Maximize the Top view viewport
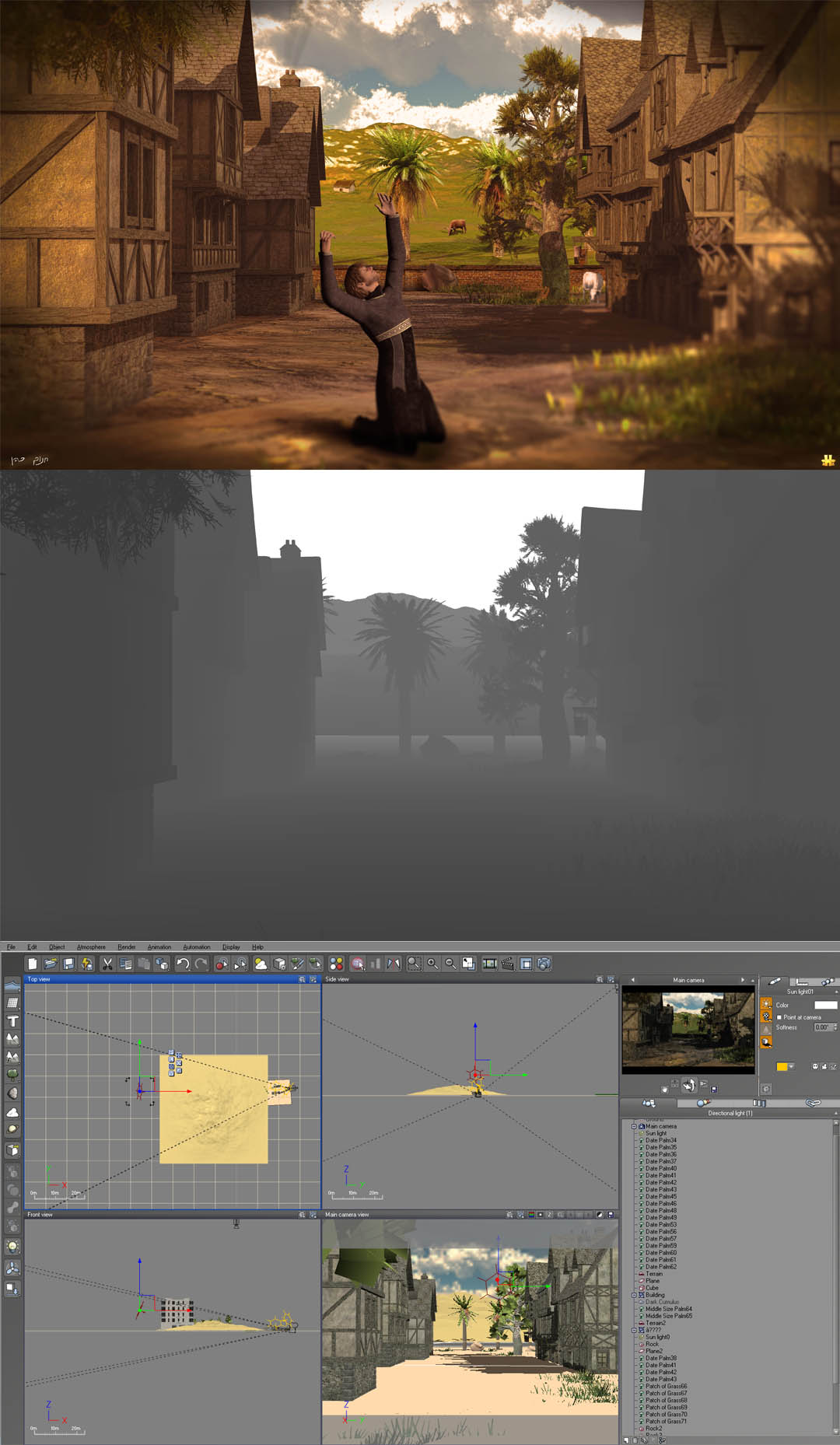 pyautogui.click(x=313, y=979)
